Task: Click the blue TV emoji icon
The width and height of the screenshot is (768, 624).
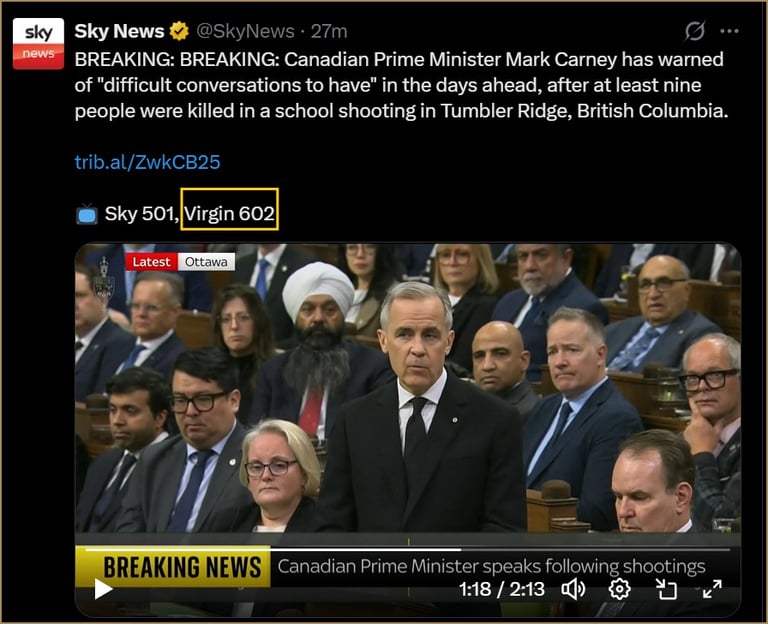Action: pyautogui.click(x=87, y=215)
